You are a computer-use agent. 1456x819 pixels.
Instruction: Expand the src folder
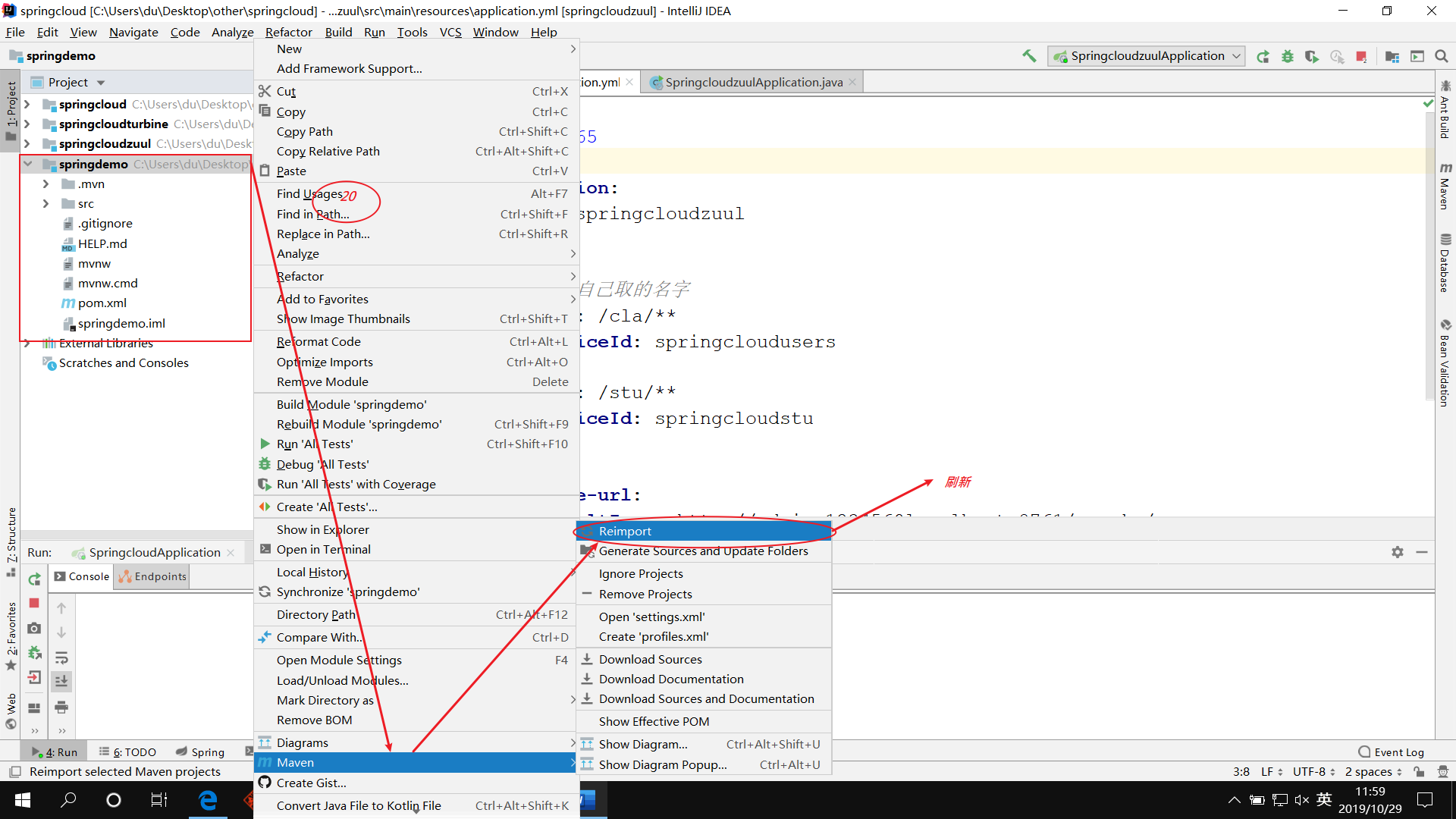pos(45,203)
